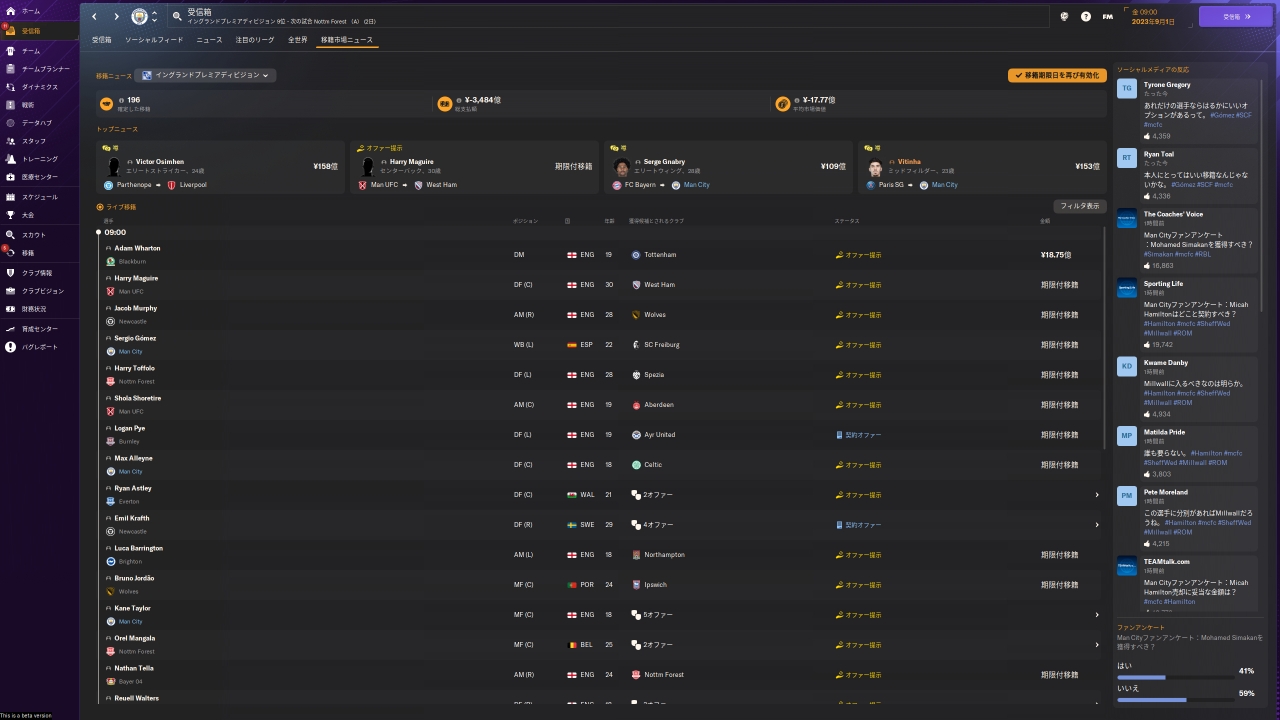Open 戦術 (Tactics) in the sidebar
This screenshot has height=720, width=1280.
click(11, 105)
